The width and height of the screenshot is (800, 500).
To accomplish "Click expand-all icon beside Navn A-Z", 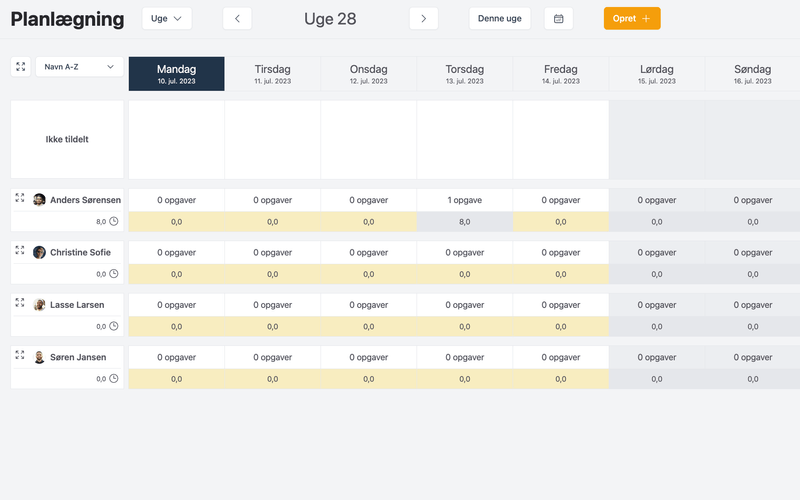I will (x=20, y=66).
